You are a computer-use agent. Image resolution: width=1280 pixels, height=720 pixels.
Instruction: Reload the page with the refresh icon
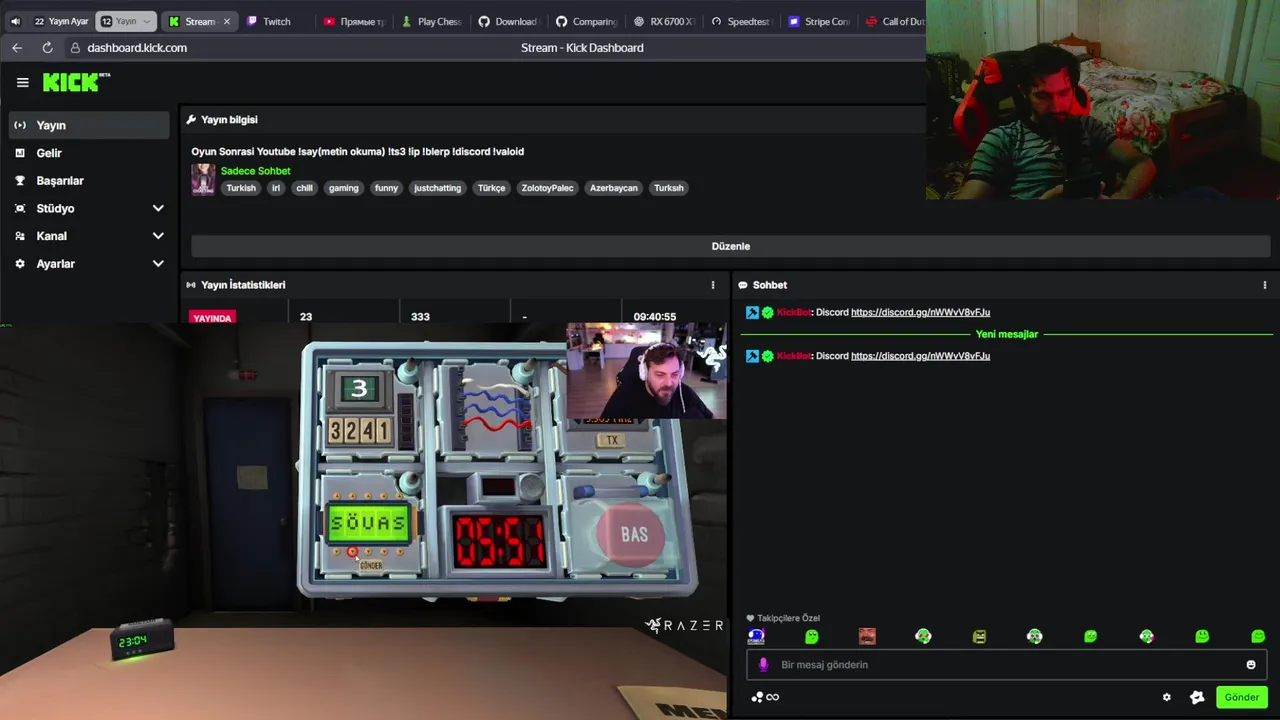click(47, 48)
